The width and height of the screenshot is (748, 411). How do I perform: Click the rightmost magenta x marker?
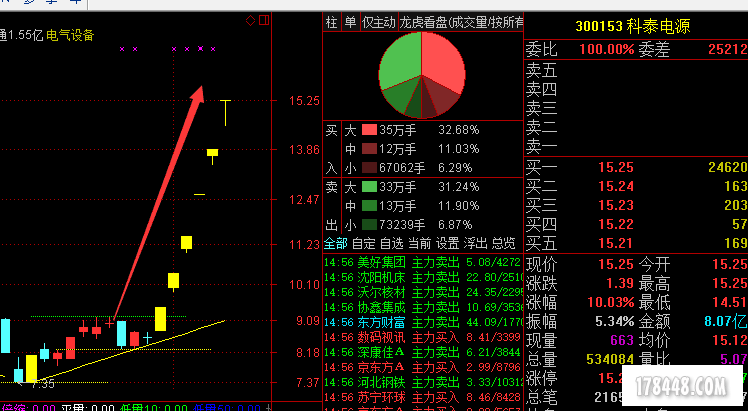212,48
